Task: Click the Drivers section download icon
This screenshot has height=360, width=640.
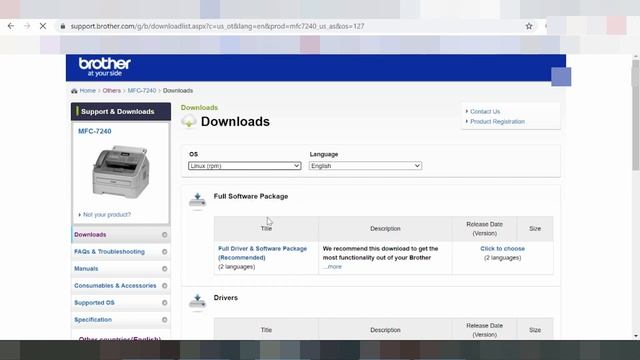Action: (197, 302)
